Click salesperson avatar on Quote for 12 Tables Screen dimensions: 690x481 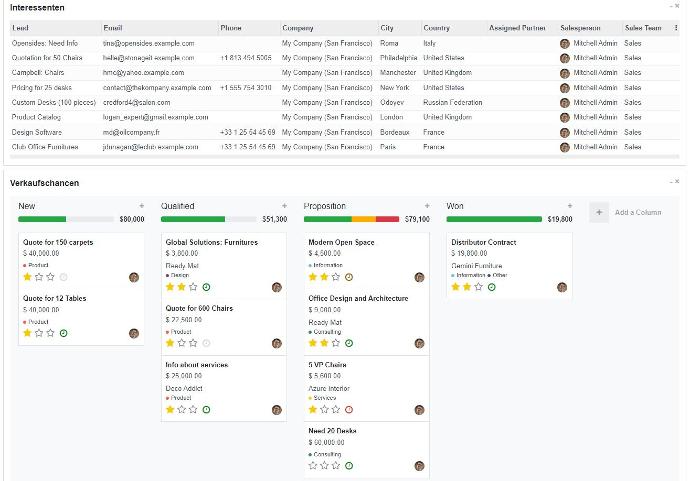tap(134, 334)
